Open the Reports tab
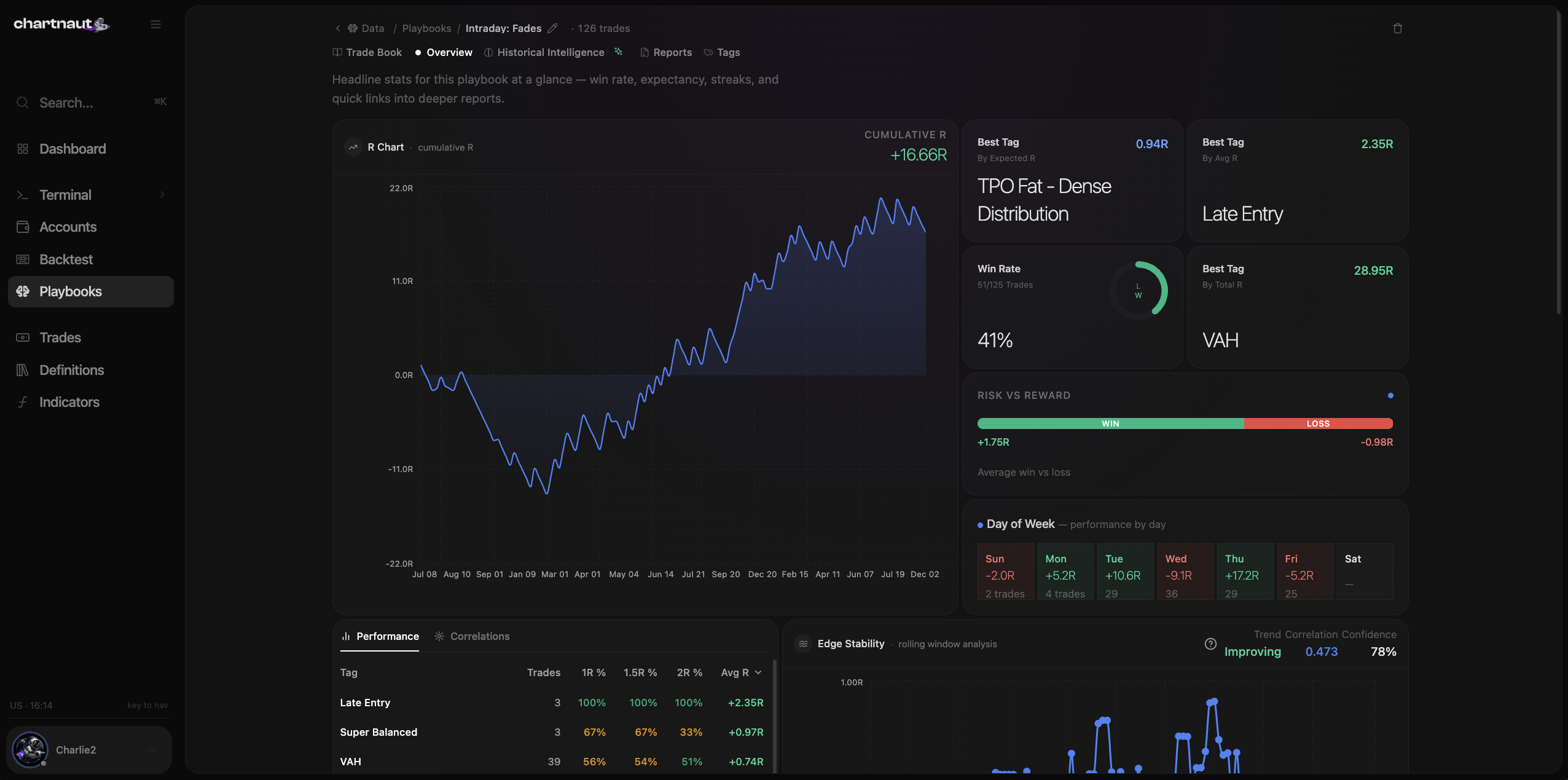 click(x=666, y=52)
